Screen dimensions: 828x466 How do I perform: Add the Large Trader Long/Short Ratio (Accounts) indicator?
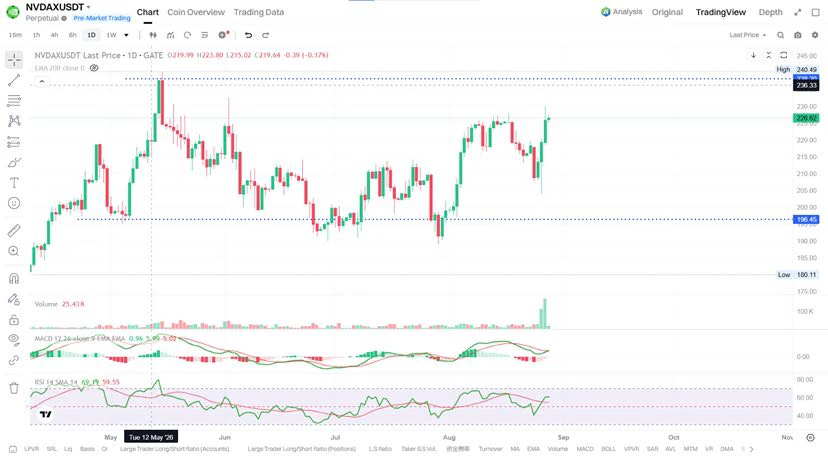click(175, 449)
